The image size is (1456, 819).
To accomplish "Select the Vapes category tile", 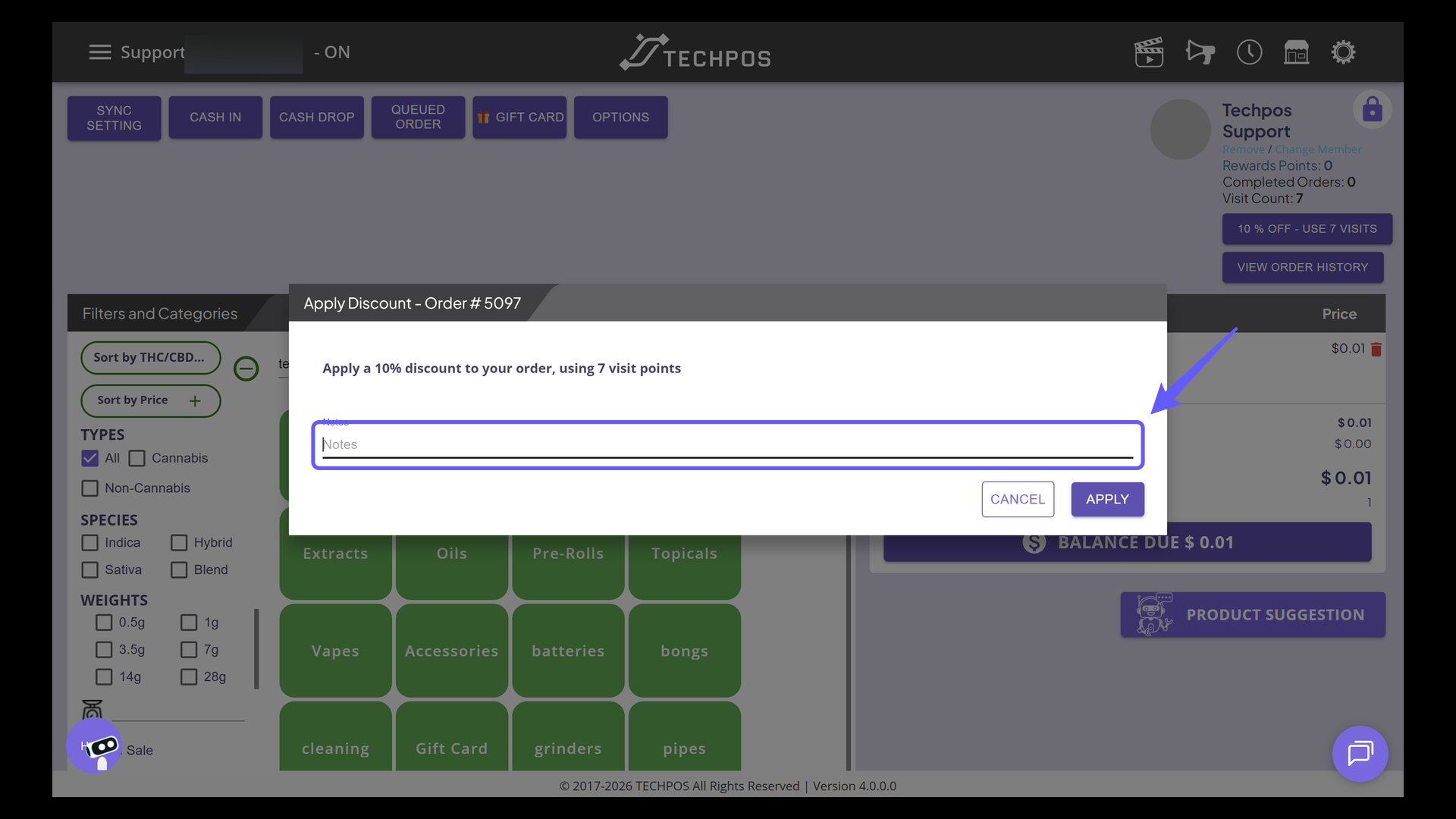I will coord(335,651).
